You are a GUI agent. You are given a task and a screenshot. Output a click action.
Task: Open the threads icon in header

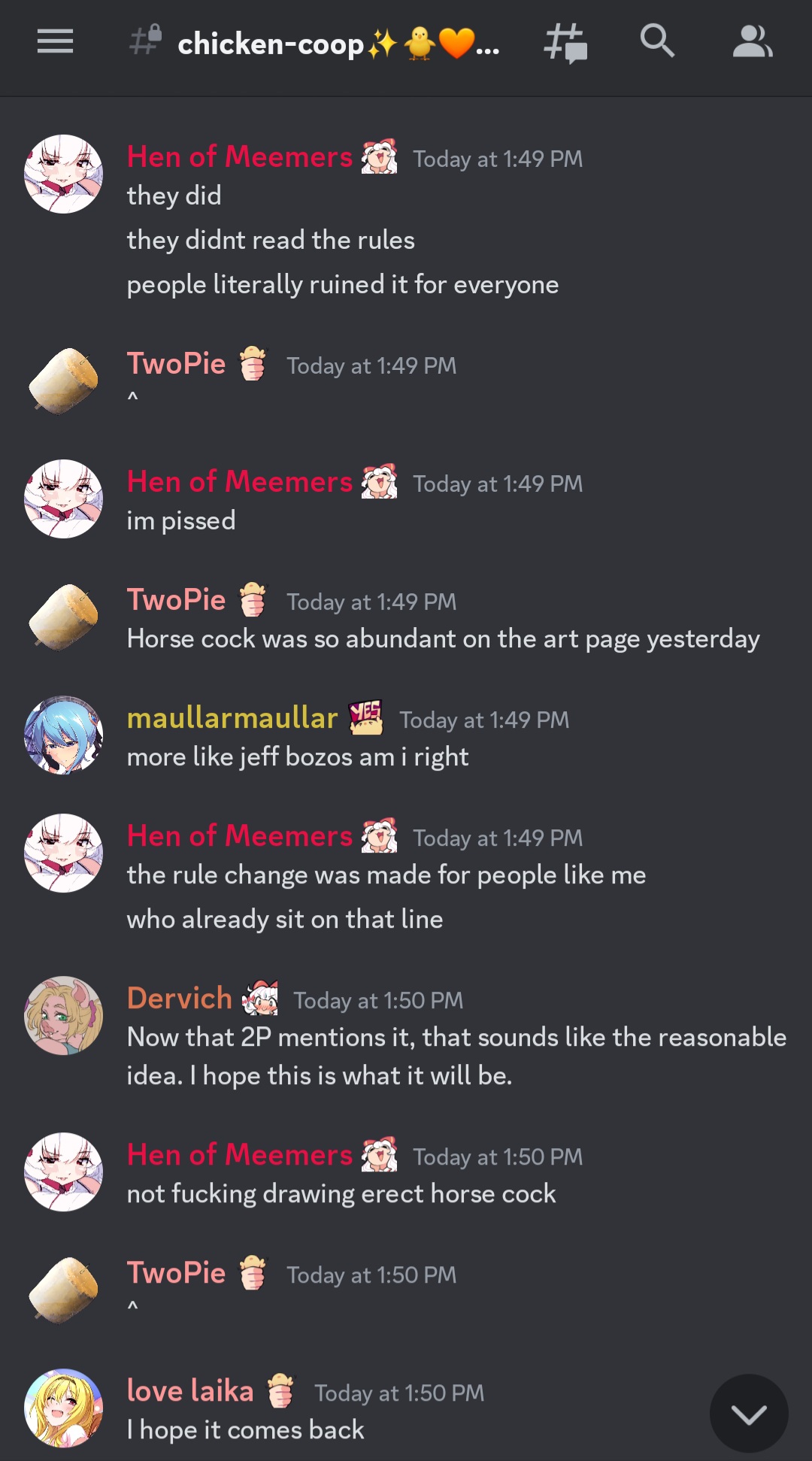click(x=565, y=42)
